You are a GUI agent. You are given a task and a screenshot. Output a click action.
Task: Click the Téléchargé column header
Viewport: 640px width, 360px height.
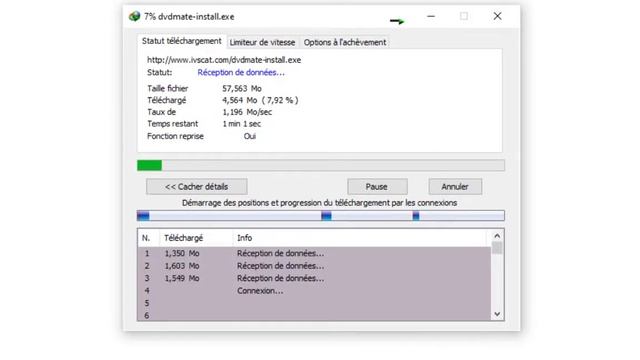pyautogui.click(x=196, y=238)
